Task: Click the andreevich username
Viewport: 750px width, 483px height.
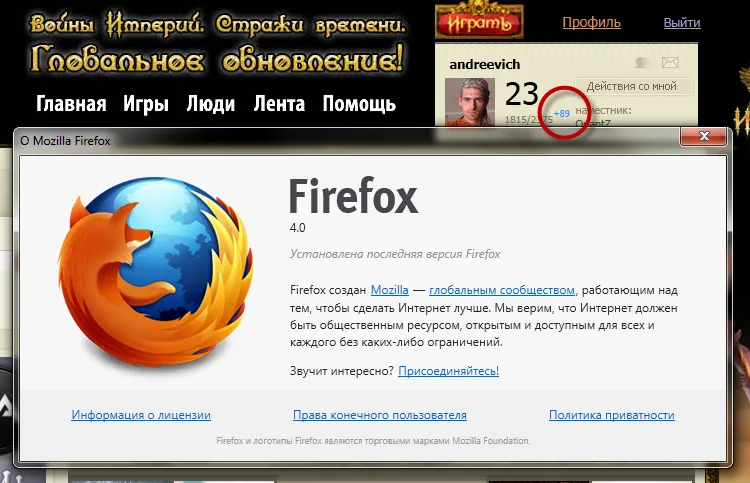Action: tap(485, 65)
